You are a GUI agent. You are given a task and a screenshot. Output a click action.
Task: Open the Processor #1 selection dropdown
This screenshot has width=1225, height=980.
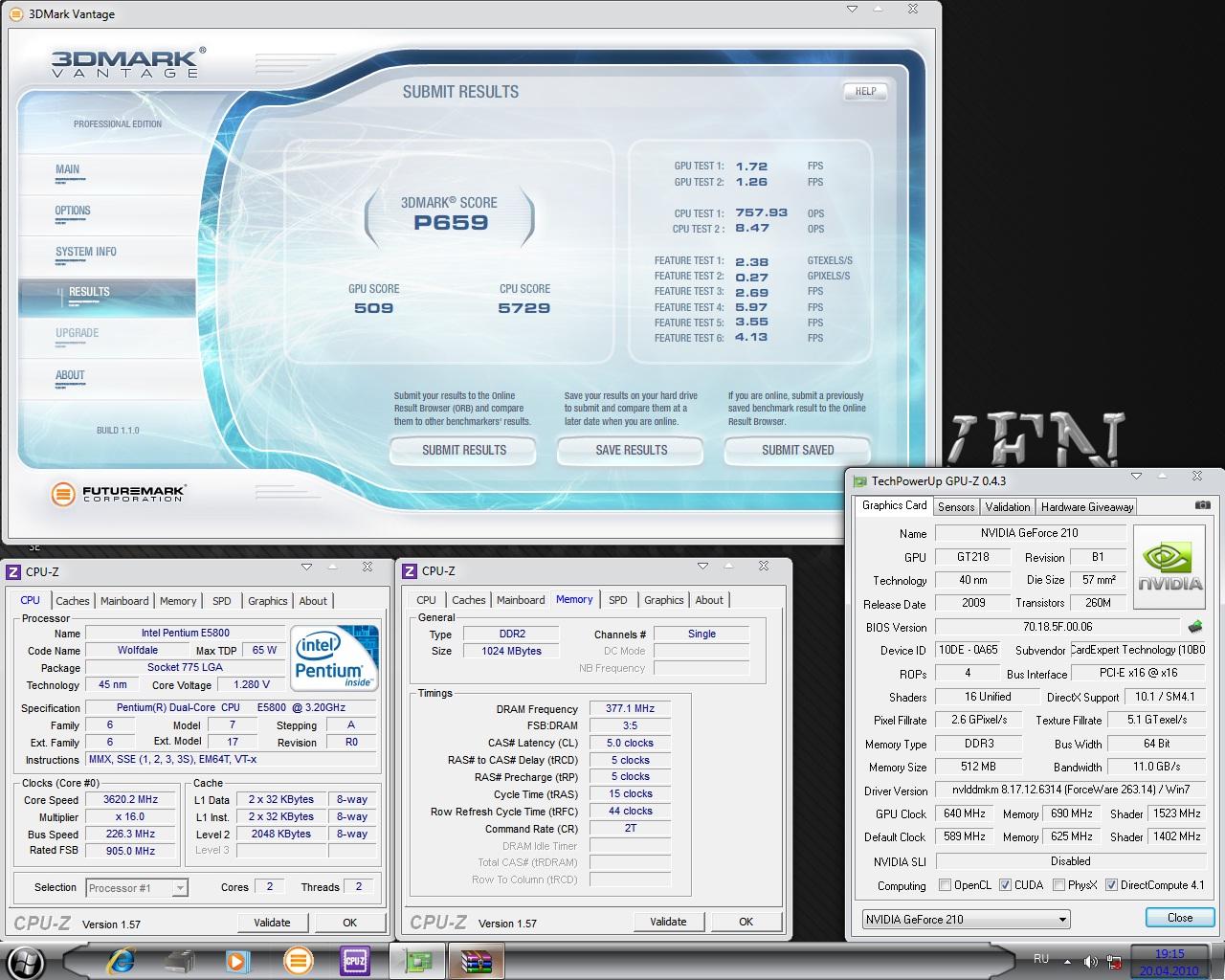click(x=137, y=888)
